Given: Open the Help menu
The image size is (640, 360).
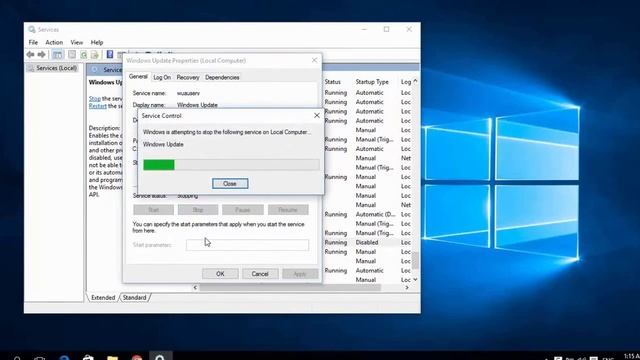Looking at the screenshot, I should (97, 42).
